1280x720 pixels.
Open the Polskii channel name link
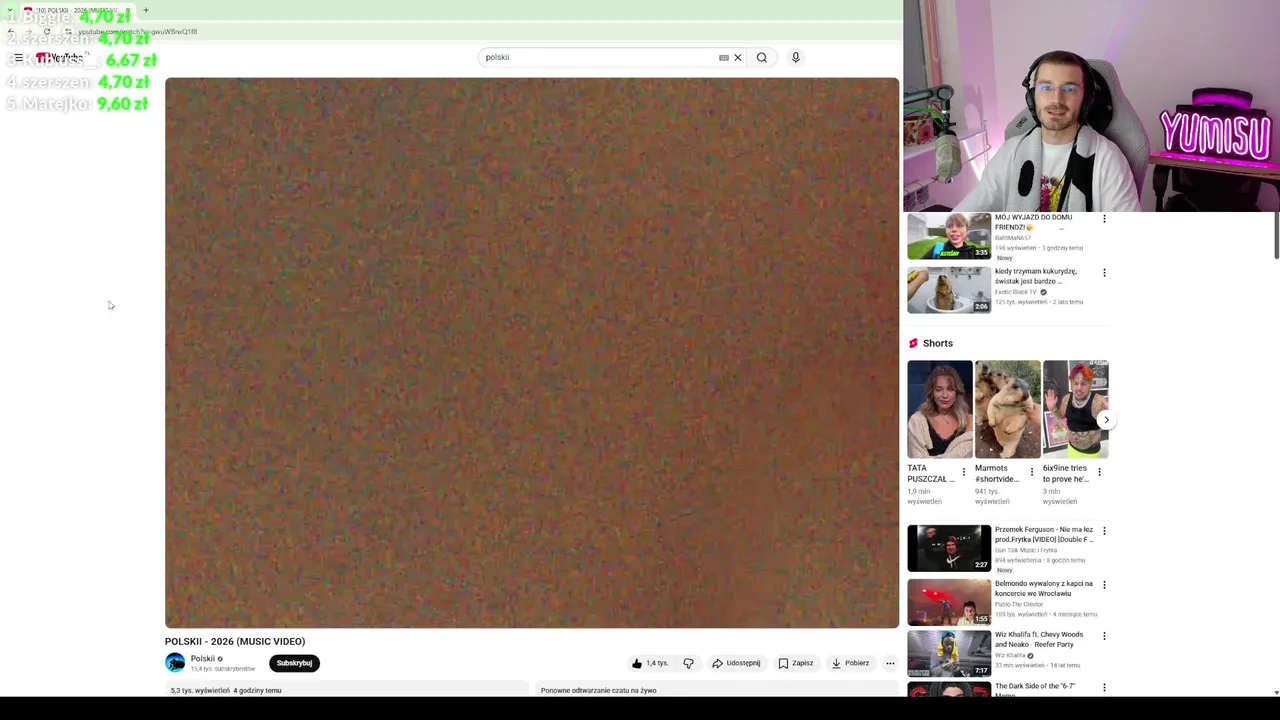click(x=203, y=659)
